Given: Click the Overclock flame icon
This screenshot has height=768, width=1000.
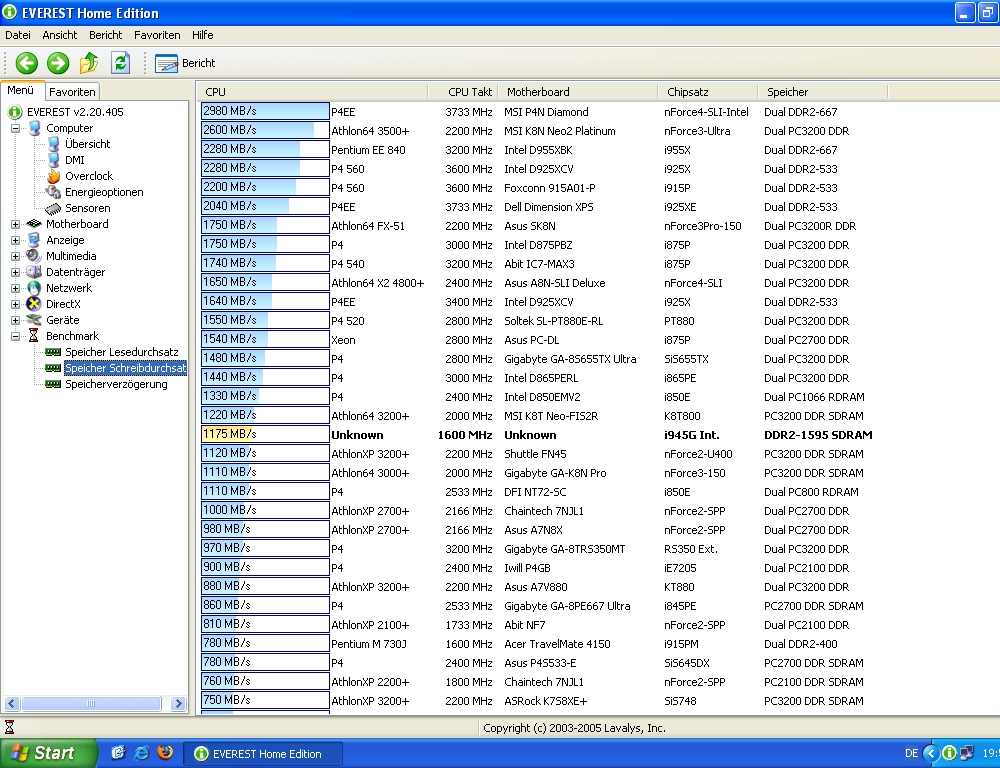Looking at the screenshot, I should pos(54,176).
